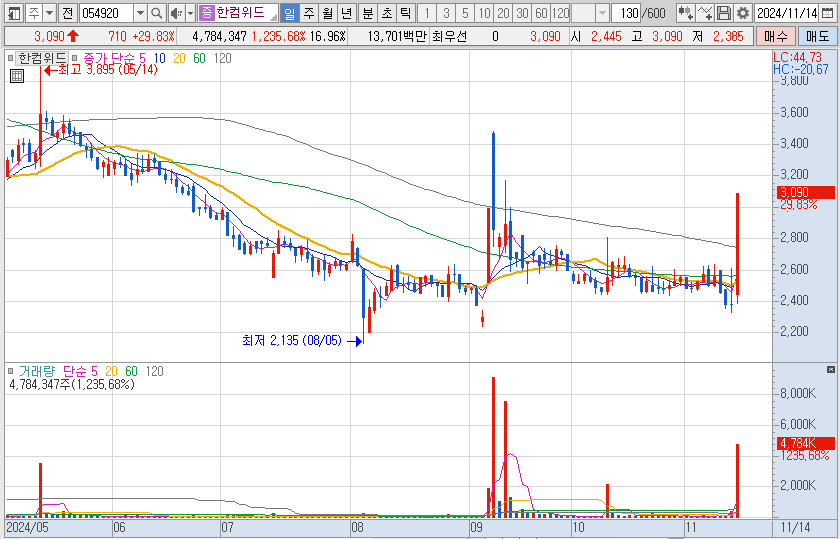
Task: Click the yellow 20 moving-average label
Action: click(x=179, y=58)
